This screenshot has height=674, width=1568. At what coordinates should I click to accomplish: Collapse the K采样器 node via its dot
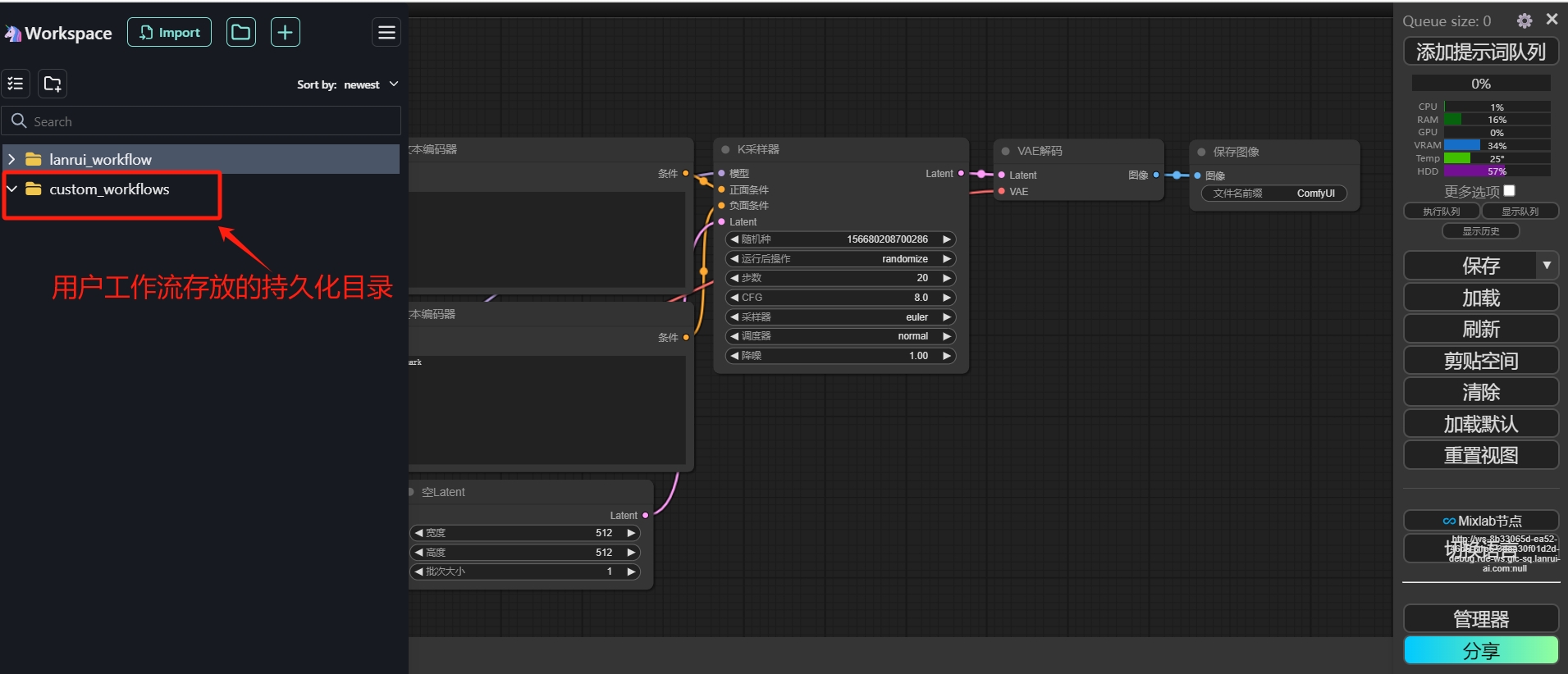point(725,149)
